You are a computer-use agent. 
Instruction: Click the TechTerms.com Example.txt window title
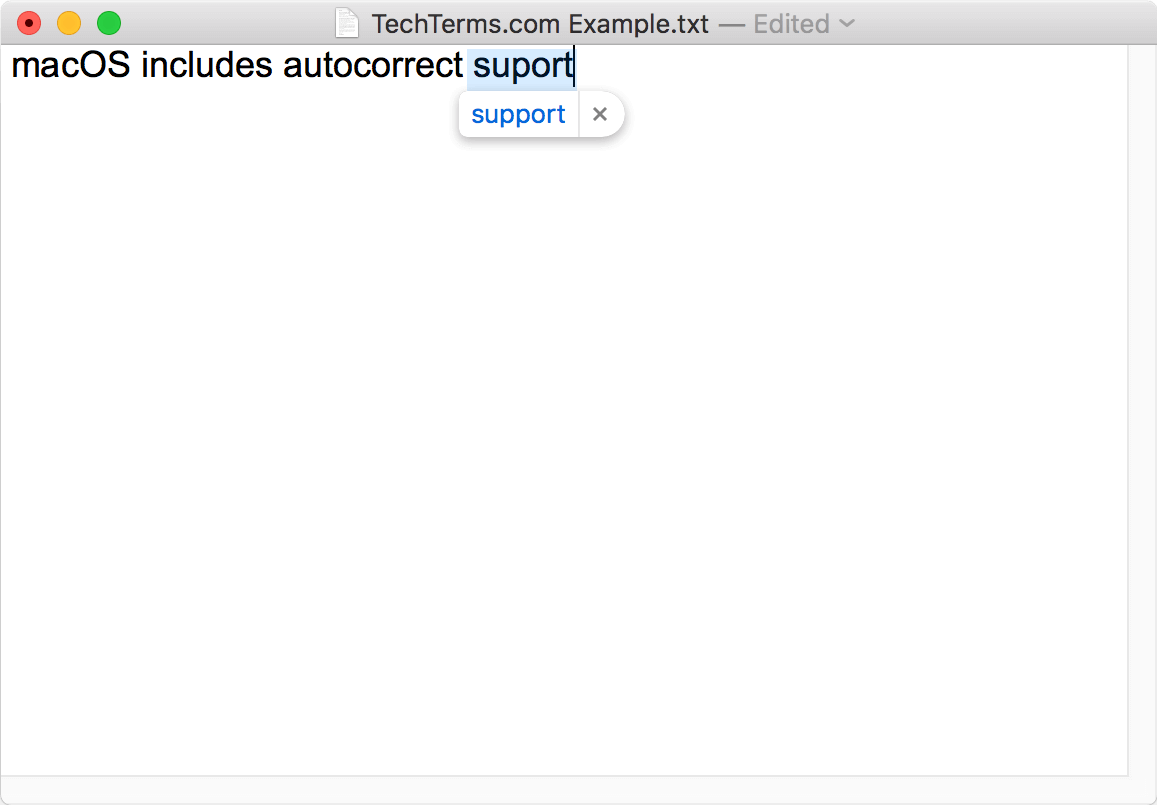pos(539,24)
